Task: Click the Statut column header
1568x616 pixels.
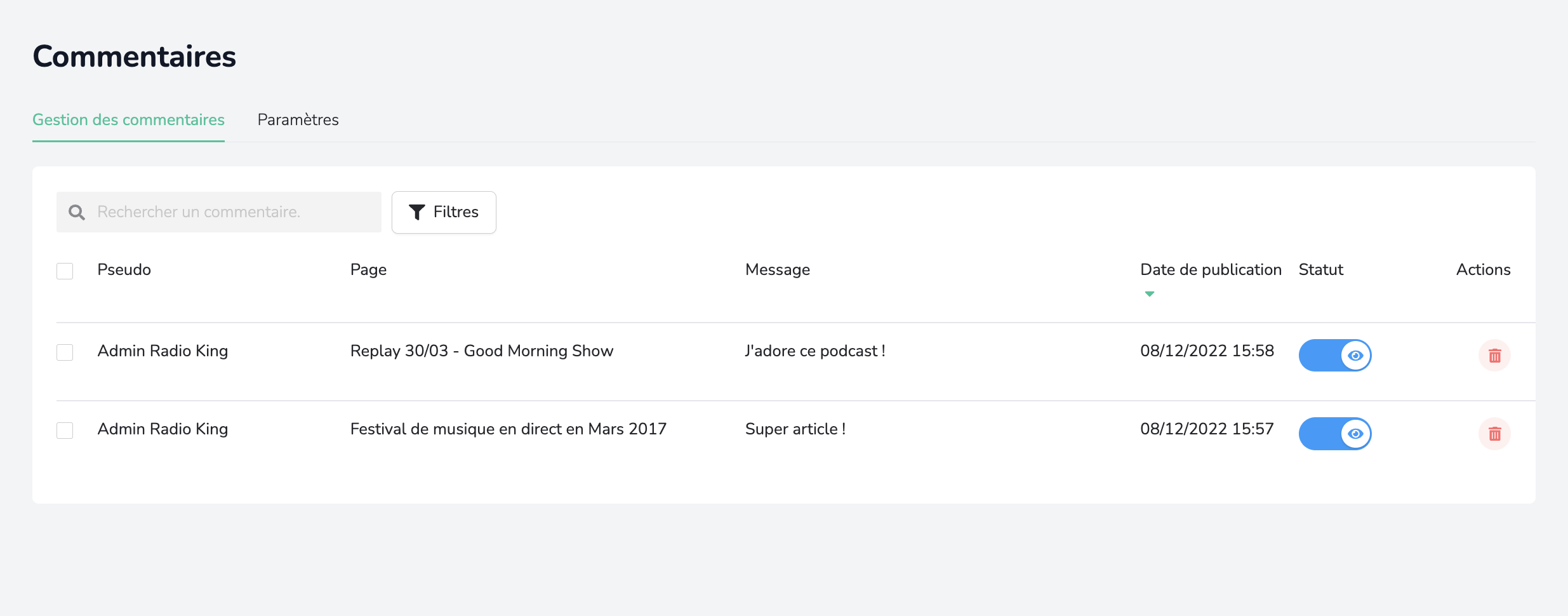Action: coord(1320,270)
